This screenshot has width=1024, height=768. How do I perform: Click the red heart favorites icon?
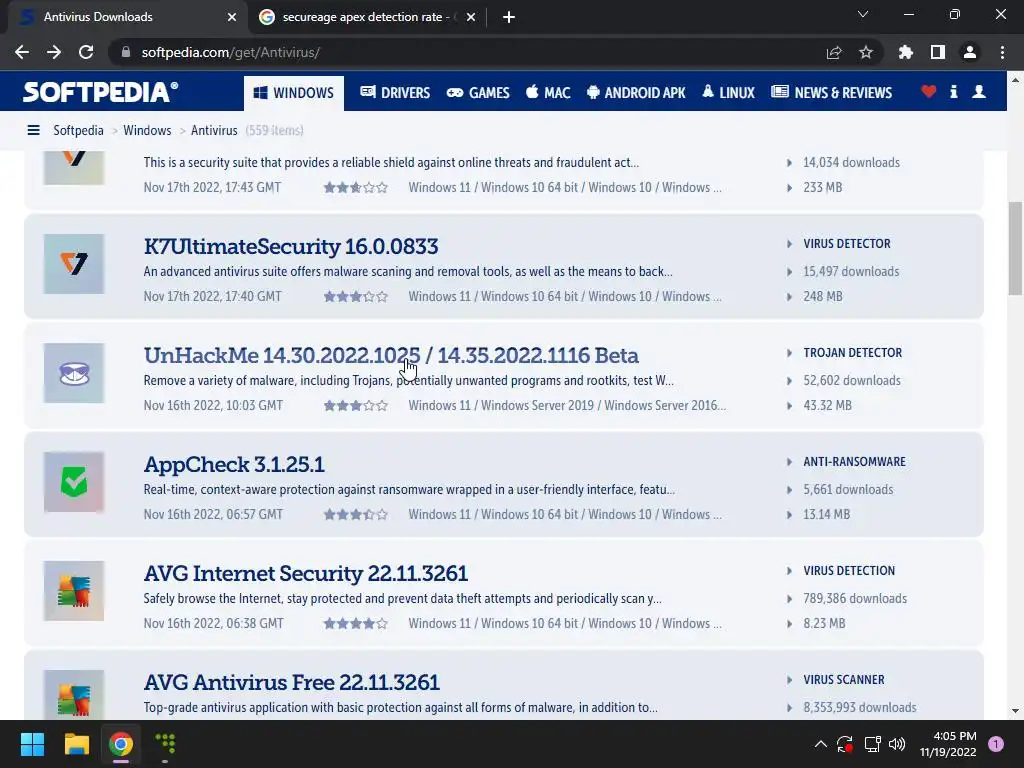pos(928,92)
